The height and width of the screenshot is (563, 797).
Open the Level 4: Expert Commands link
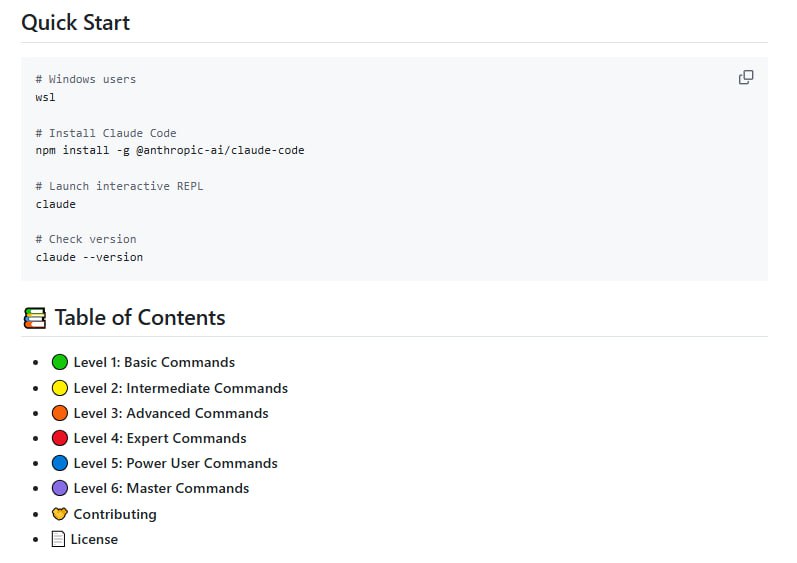[x=160, y=438]
